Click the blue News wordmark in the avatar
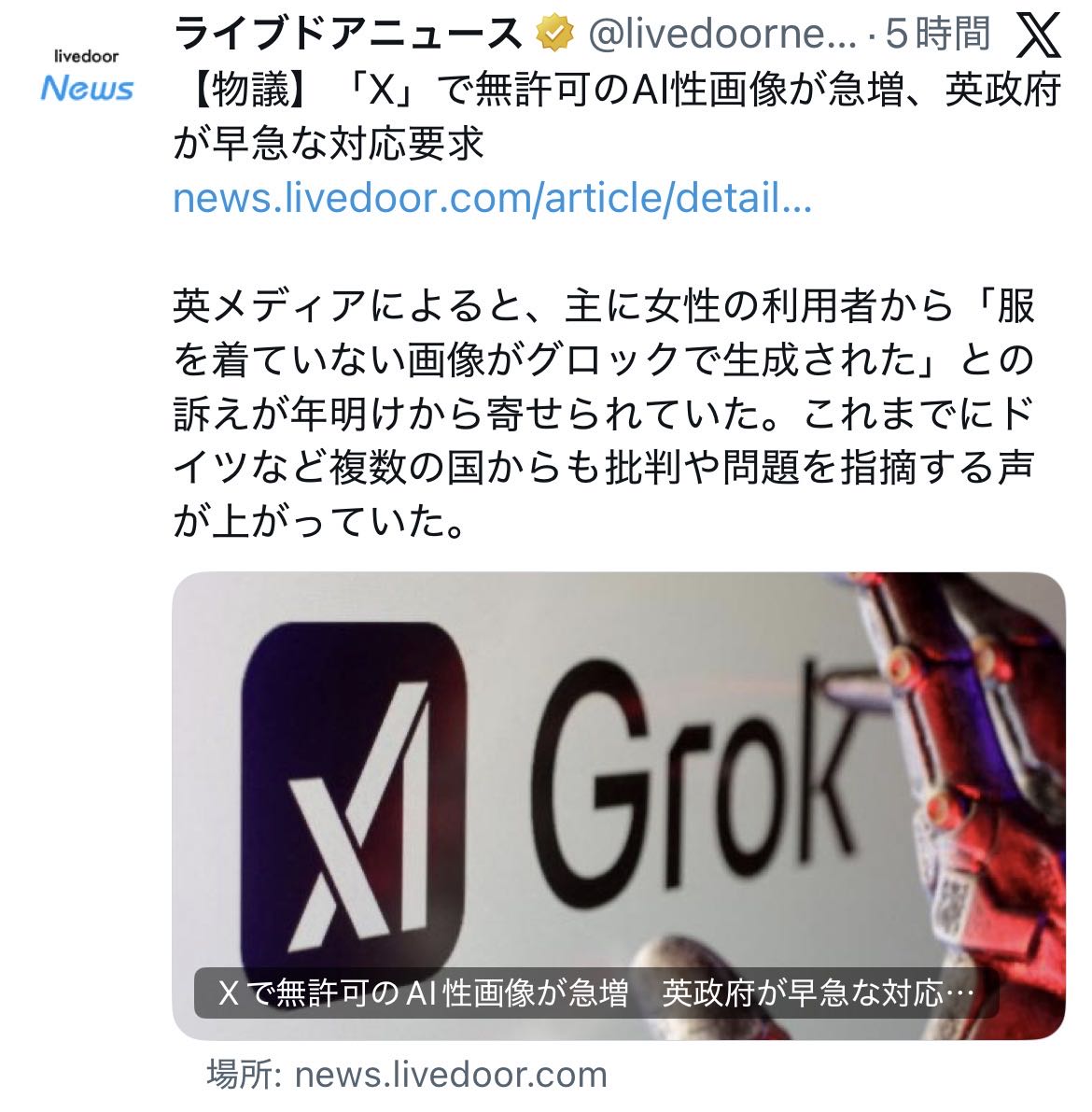Viewport: 1092px width, 1112px height. pos(87,90)
